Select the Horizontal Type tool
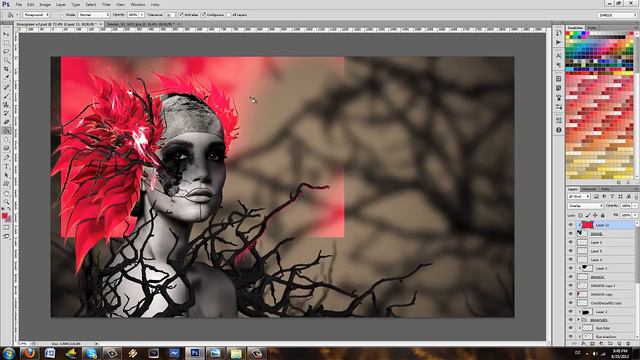This screenshot has height=360, width=640. coord(6,167)
